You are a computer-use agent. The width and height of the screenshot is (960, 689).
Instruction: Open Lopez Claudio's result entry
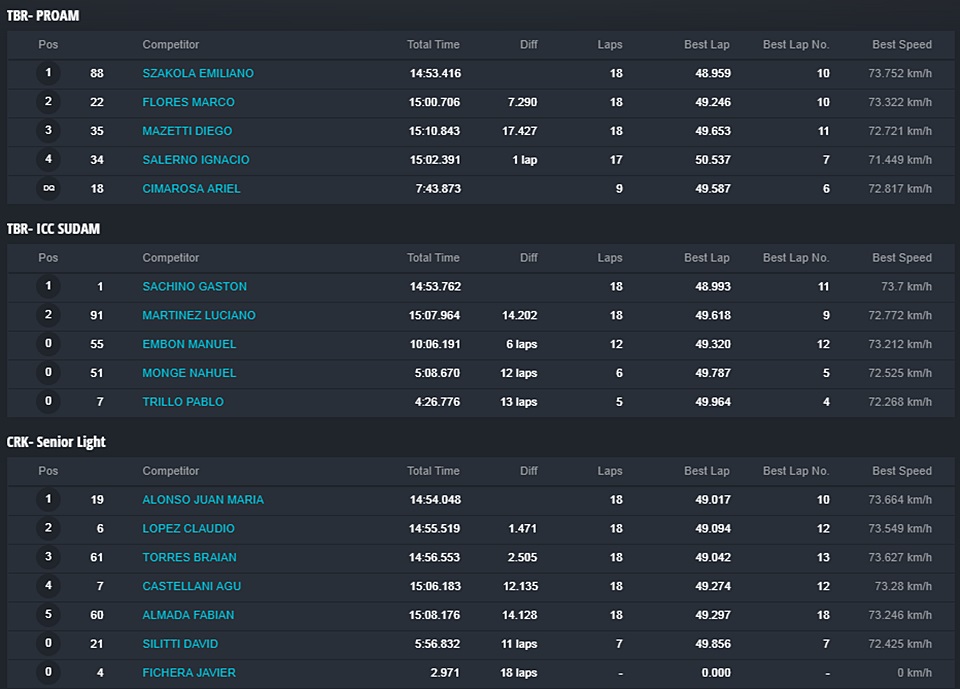[x=188, y=529]
